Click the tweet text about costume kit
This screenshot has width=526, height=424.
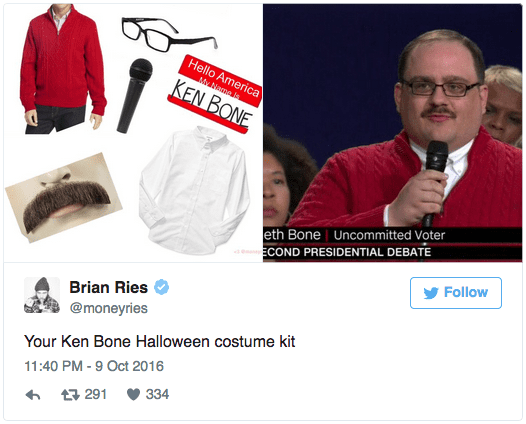click(x=160, y=342)
